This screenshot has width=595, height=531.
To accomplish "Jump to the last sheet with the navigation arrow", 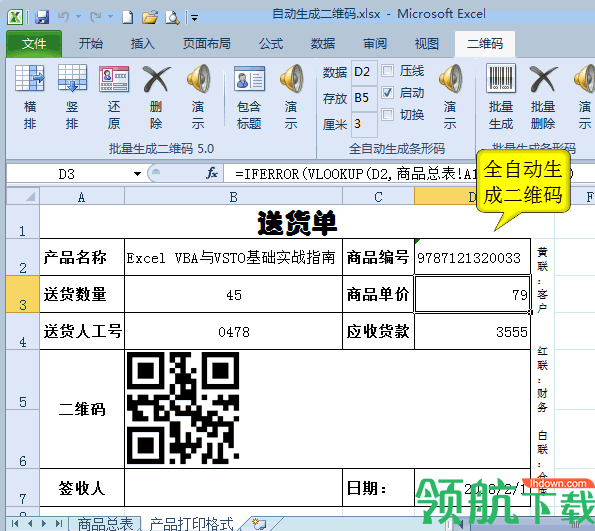I will click(x=58, y=524).
